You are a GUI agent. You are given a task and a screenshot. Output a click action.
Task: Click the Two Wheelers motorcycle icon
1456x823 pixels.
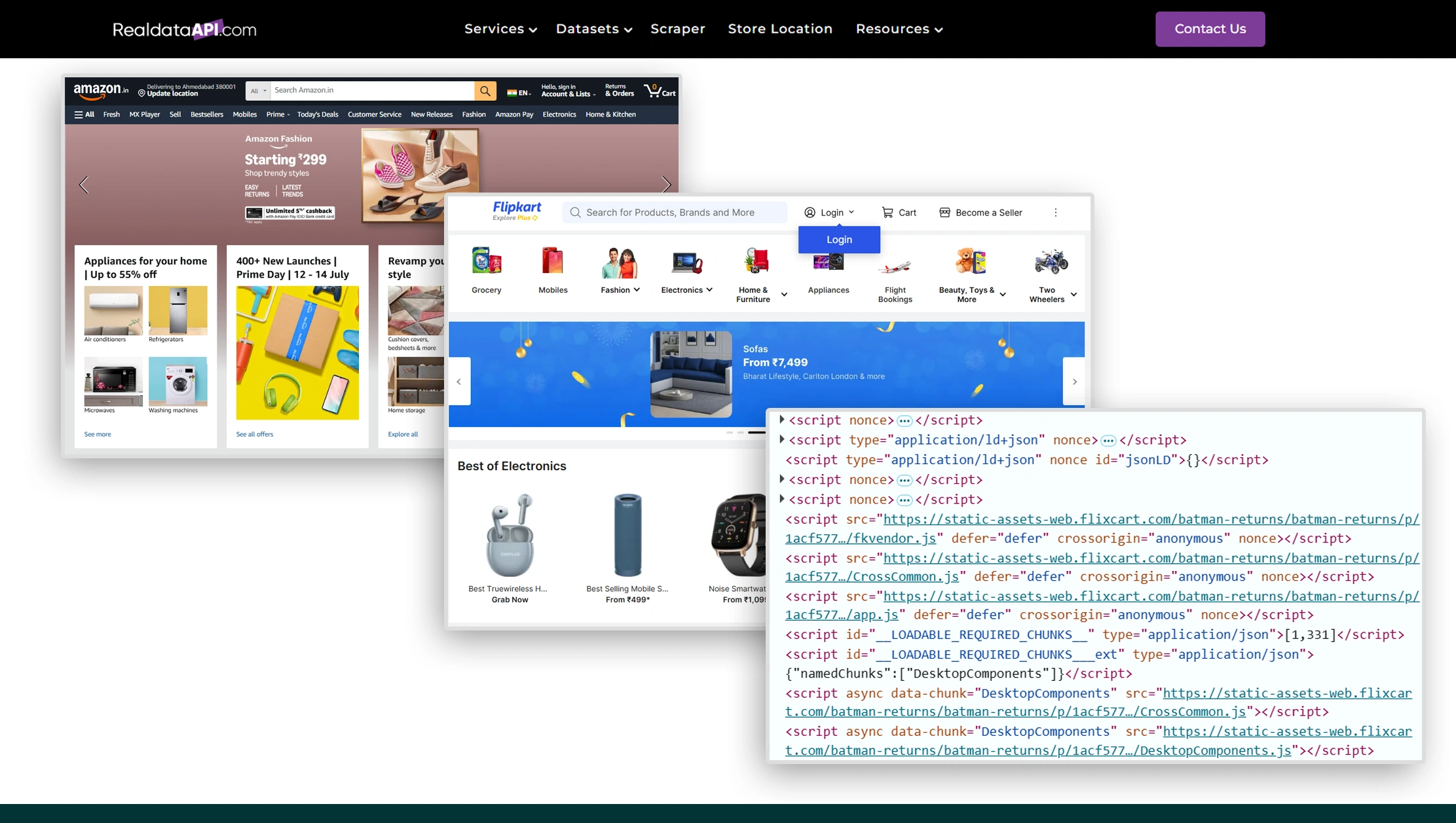coord(1051,261)
